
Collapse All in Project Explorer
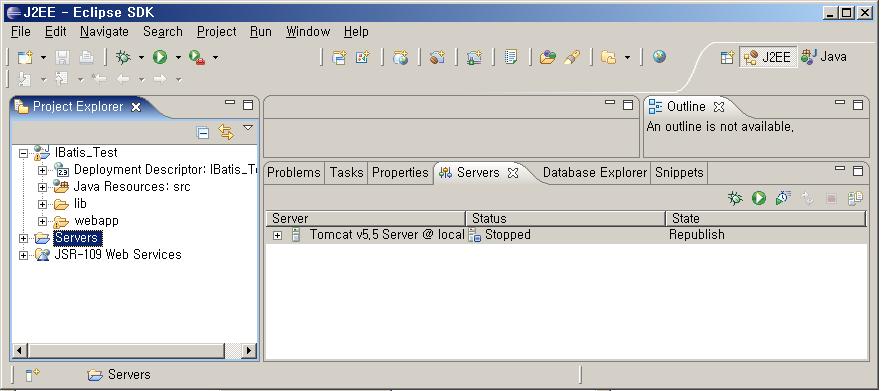[x=202, y=133]
